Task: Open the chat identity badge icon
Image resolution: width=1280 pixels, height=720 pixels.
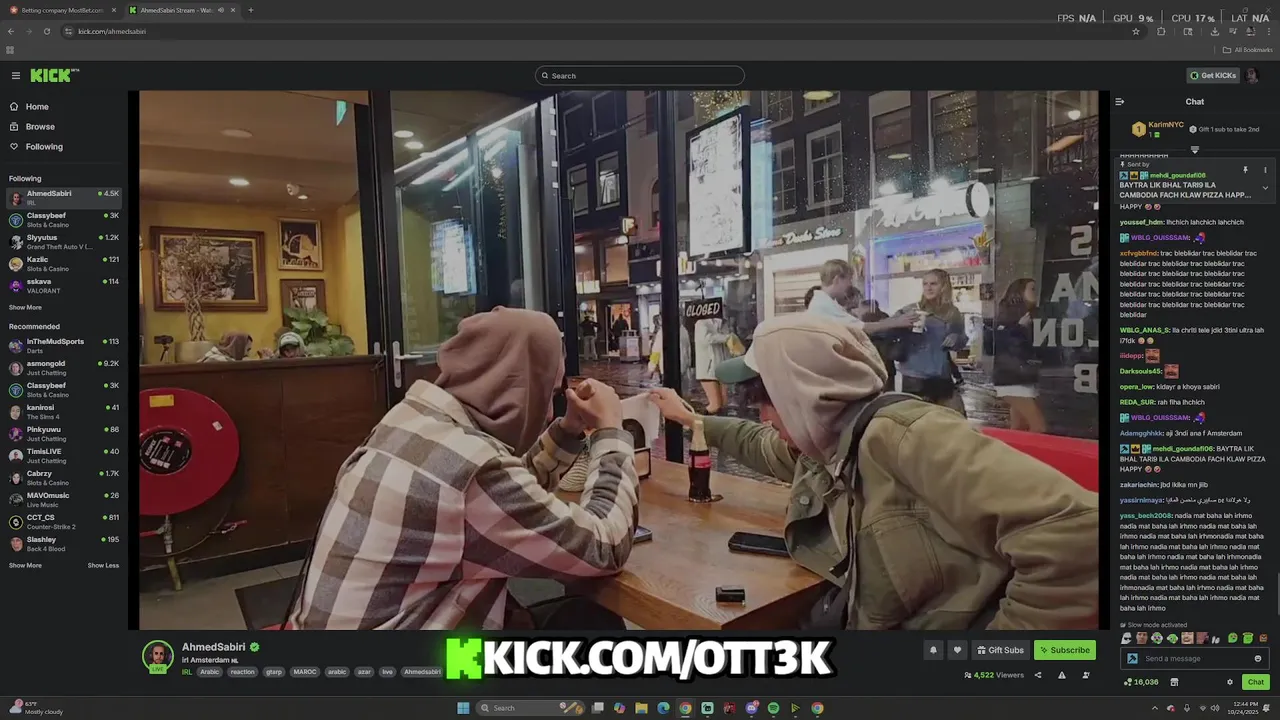Action: click(1132, 659)
